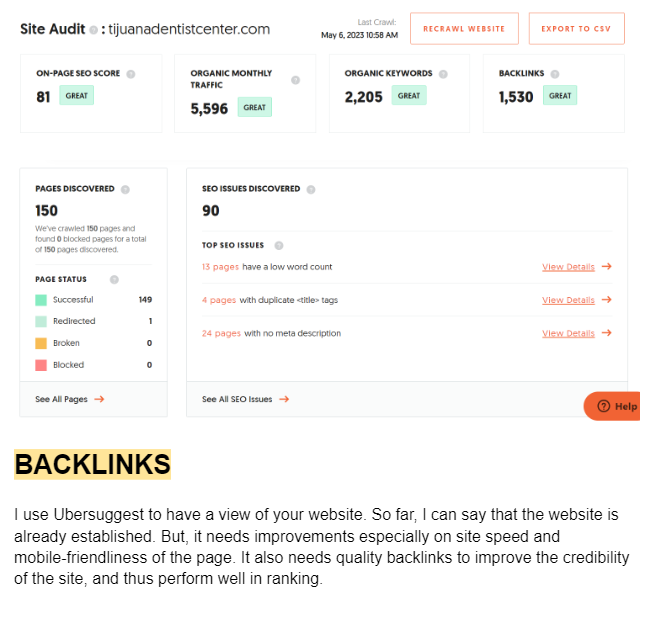661x636 pixels.
Task: Click info icon next to Organic Monthly Traffic
Action: [295, 80]
